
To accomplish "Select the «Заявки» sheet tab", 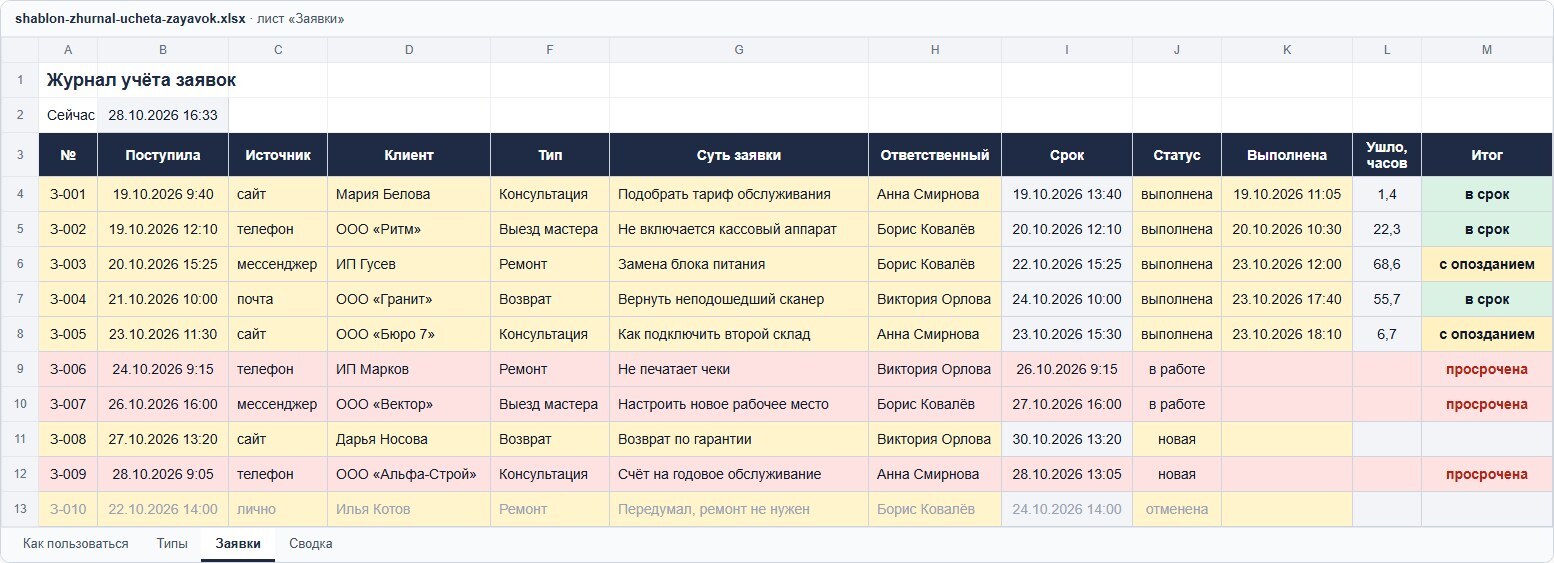I will 238,544.
